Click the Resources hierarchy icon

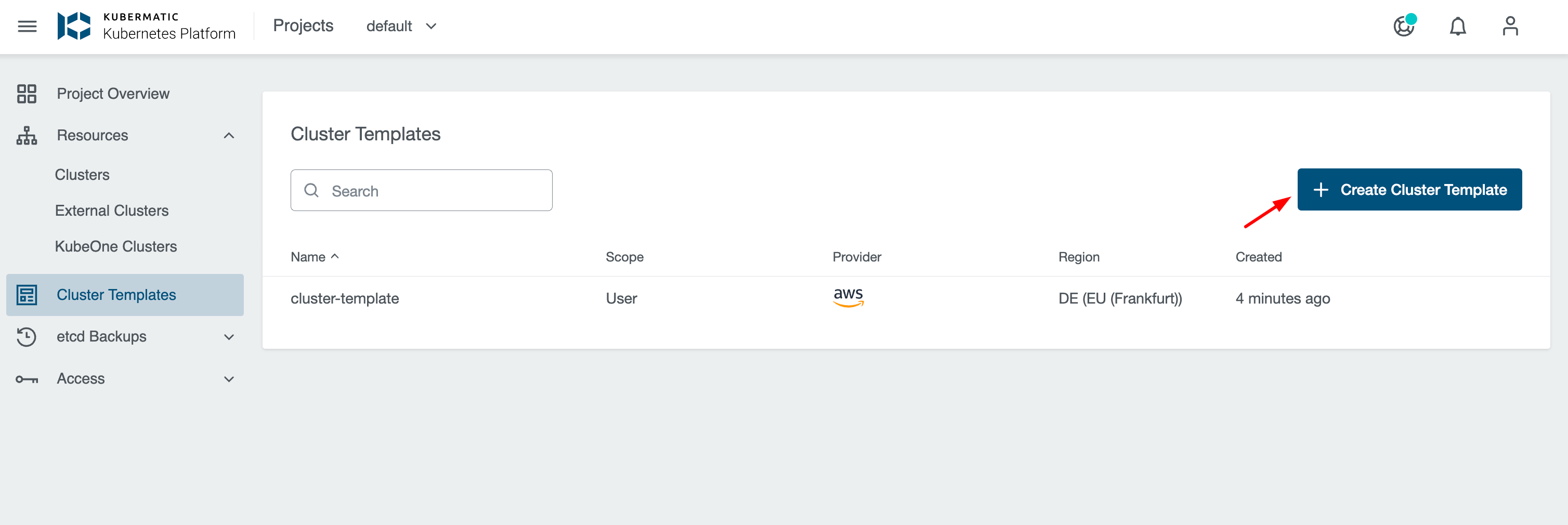click(26, 135)
